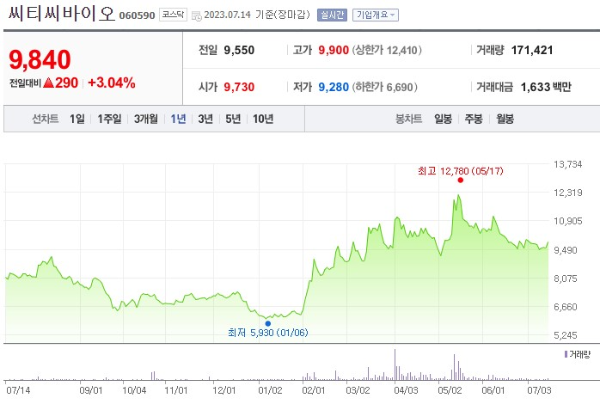Click the red 최고 marker dot on chart
The height and width of the screenshot is (410, 600).
point(460,180)
